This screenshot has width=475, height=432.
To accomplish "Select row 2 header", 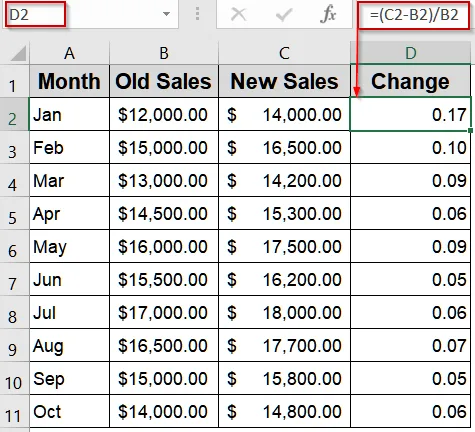I will (14, 114).
